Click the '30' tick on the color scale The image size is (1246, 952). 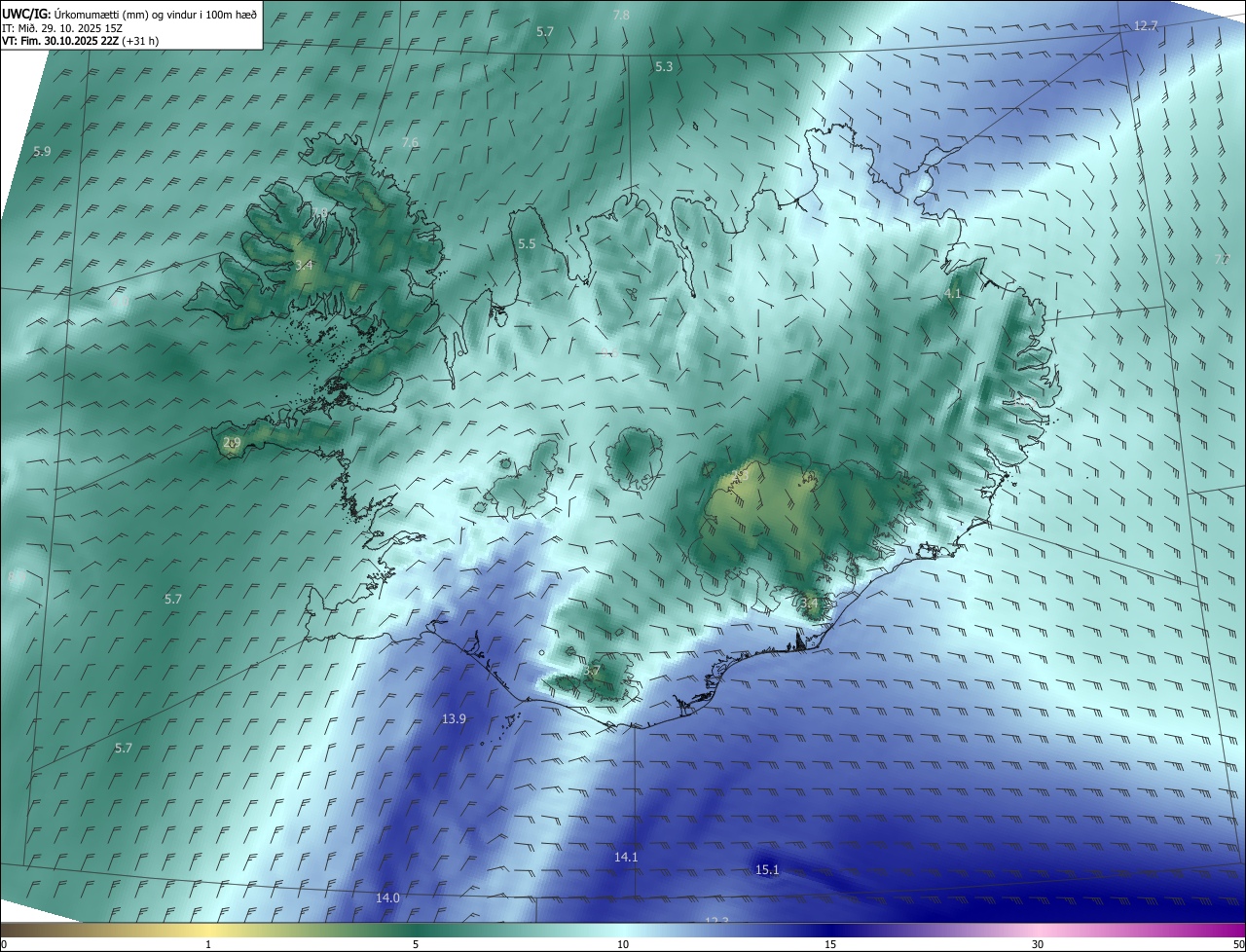1038,944
